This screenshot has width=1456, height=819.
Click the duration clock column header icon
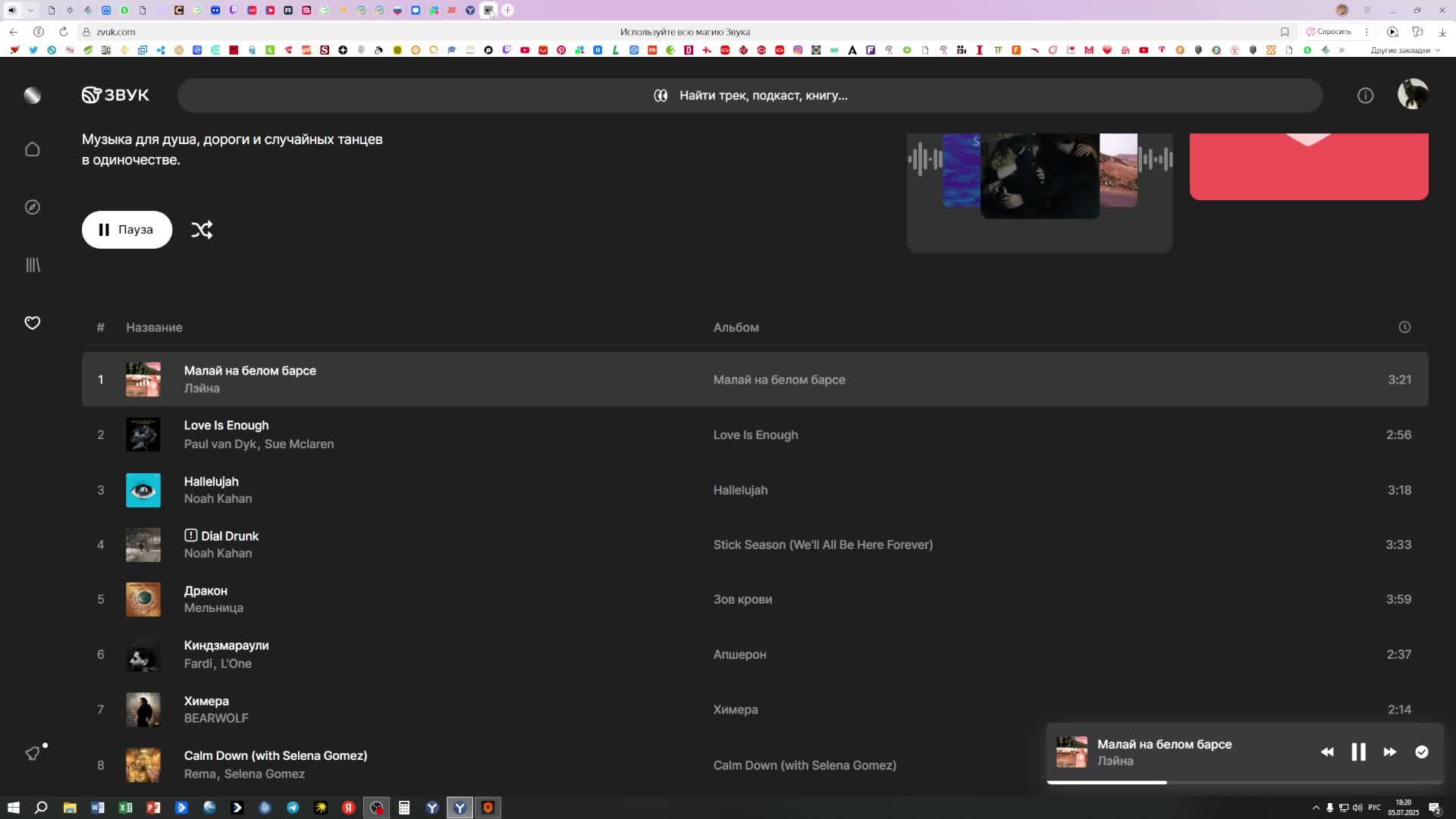pyautogui.click(x=1404, y=328)
